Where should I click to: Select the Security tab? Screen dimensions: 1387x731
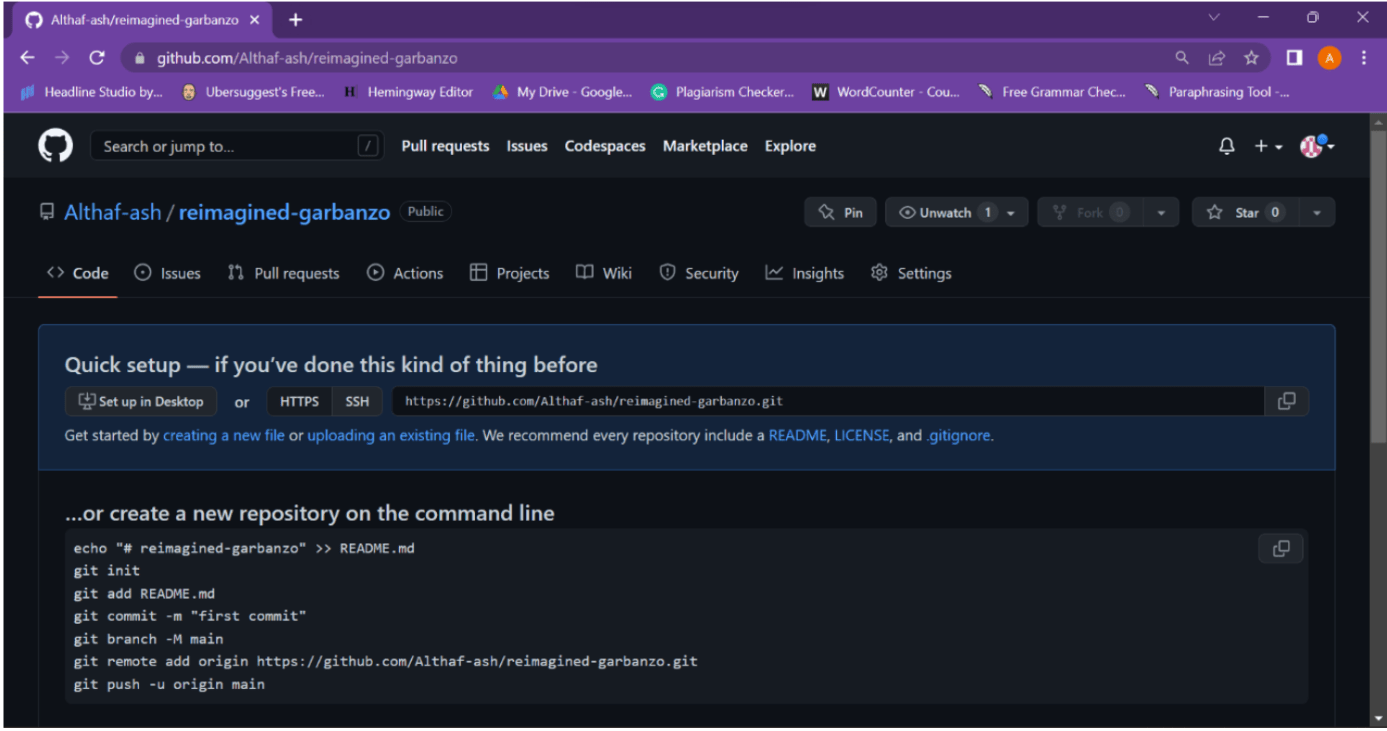[699, 273]
